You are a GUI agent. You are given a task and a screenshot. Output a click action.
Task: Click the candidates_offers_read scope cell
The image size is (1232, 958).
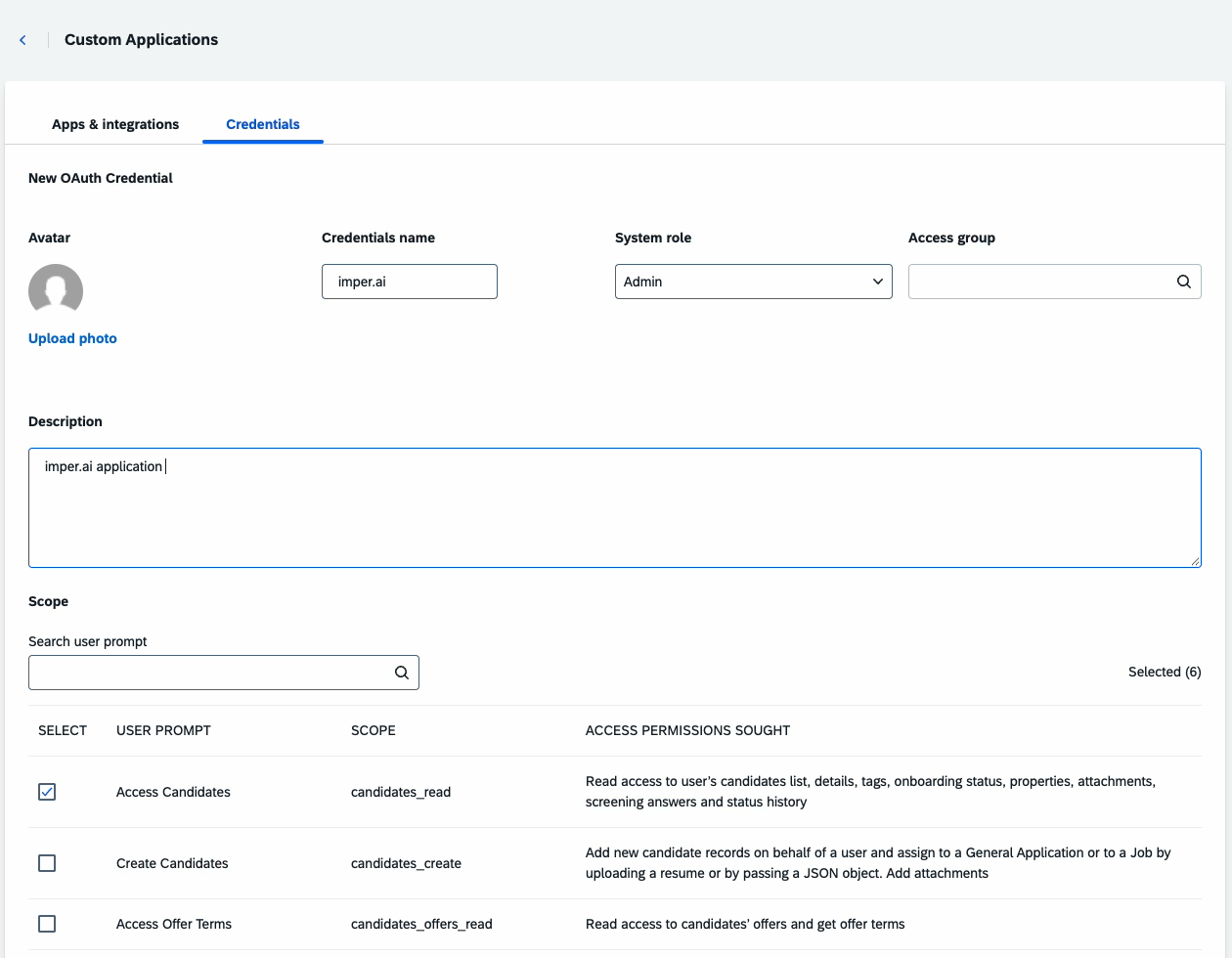coord(421,924)
